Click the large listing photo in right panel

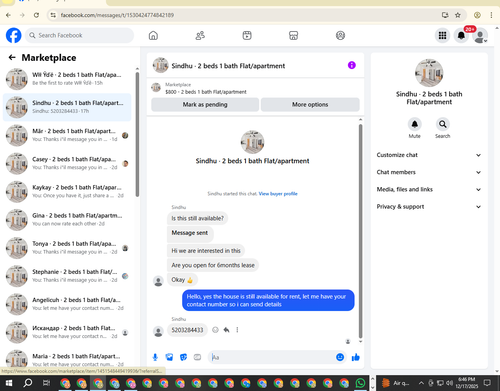[429, 73]
